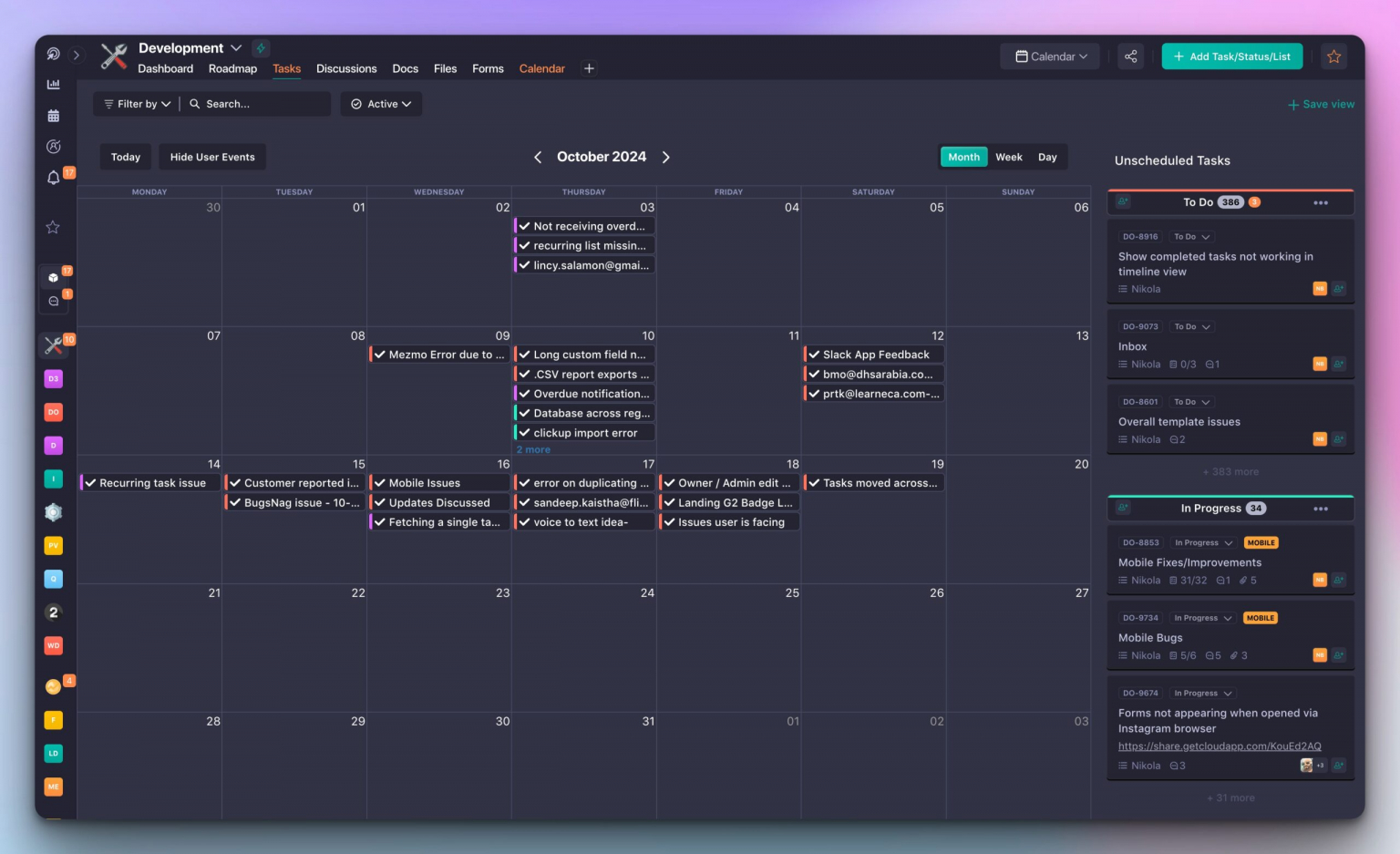
Task: Switch to the Roadmap tab
Action: [x=232, y=68]
